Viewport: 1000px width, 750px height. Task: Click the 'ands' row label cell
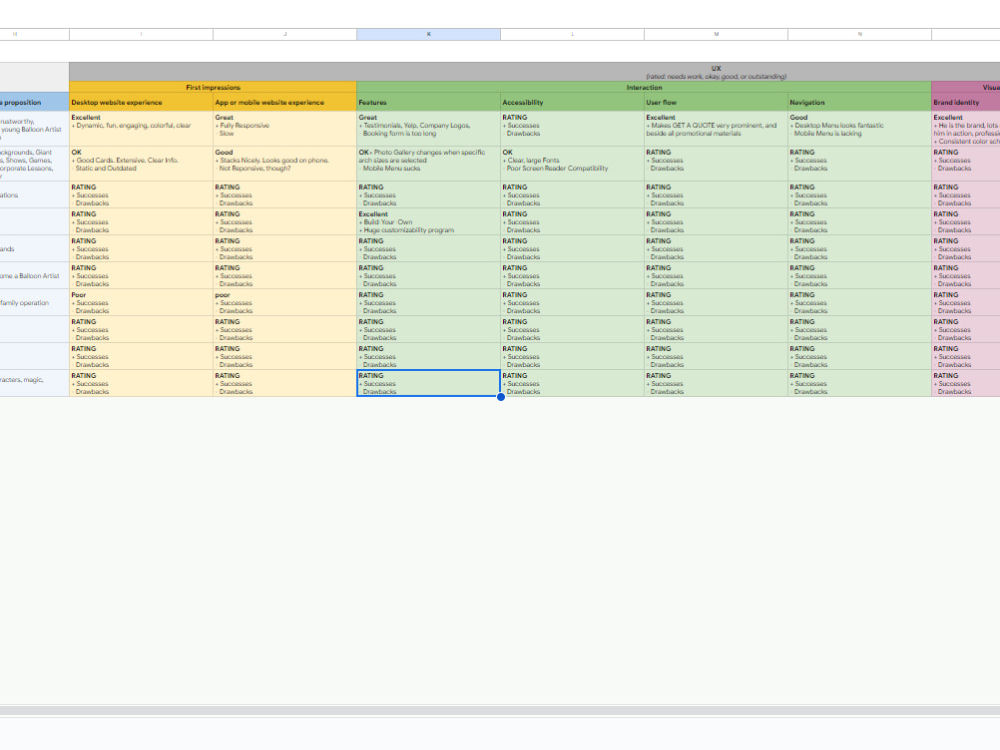[34, 249]
